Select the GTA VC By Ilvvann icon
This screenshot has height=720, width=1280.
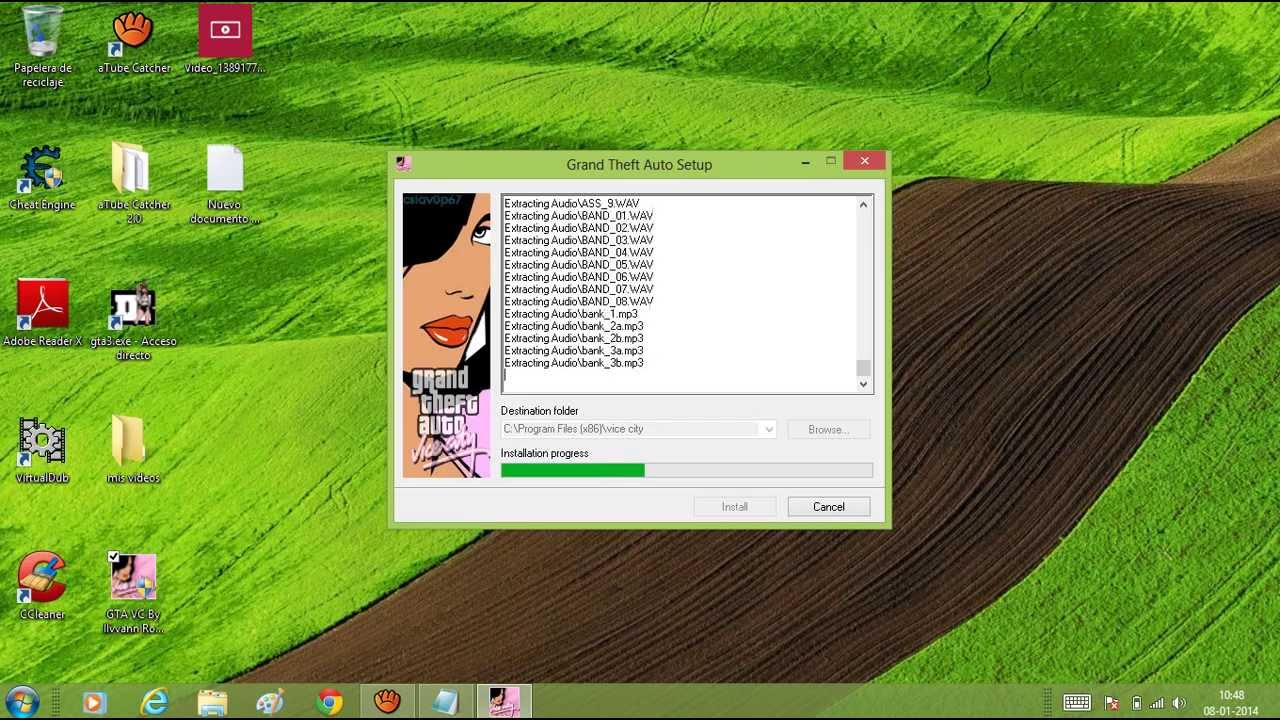133,594
